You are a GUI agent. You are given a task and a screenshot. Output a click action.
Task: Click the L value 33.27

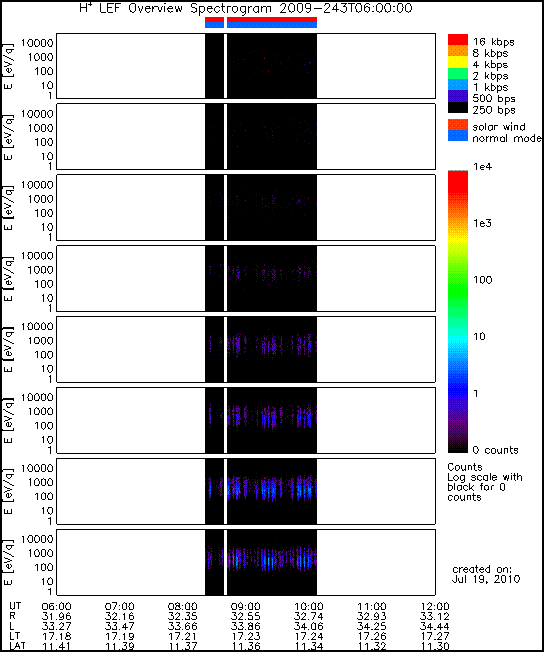coord(57,627)
